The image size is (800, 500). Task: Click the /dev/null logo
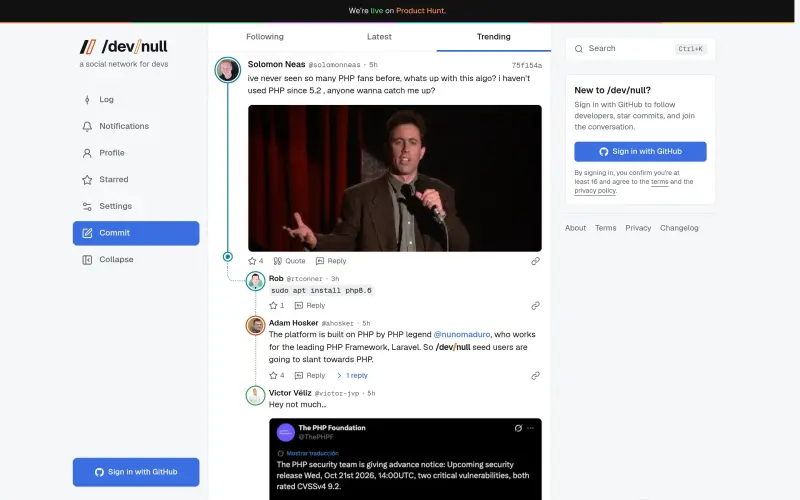[123, 46]
